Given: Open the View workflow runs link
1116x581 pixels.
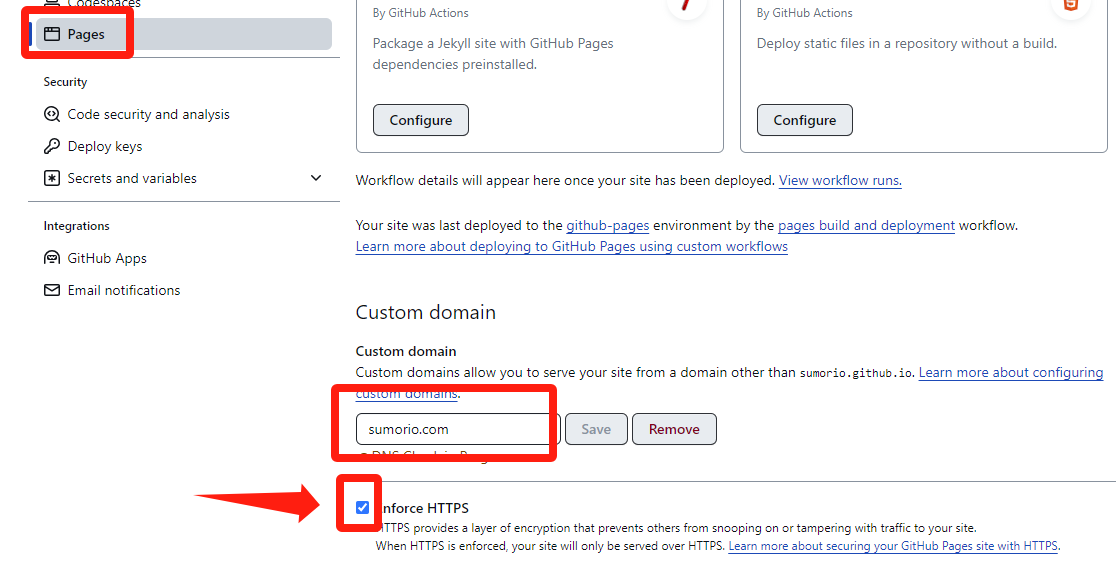Looking at the screenshot, I should 840,181.
